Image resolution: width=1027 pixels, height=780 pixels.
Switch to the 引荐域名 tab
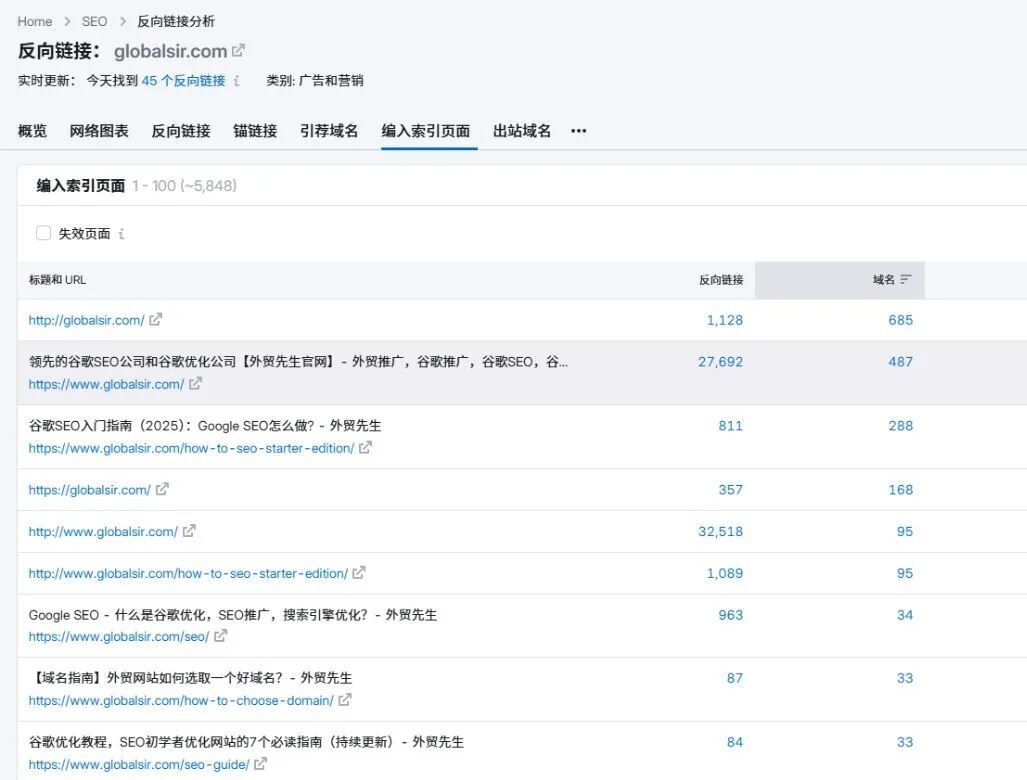(329, 131)
